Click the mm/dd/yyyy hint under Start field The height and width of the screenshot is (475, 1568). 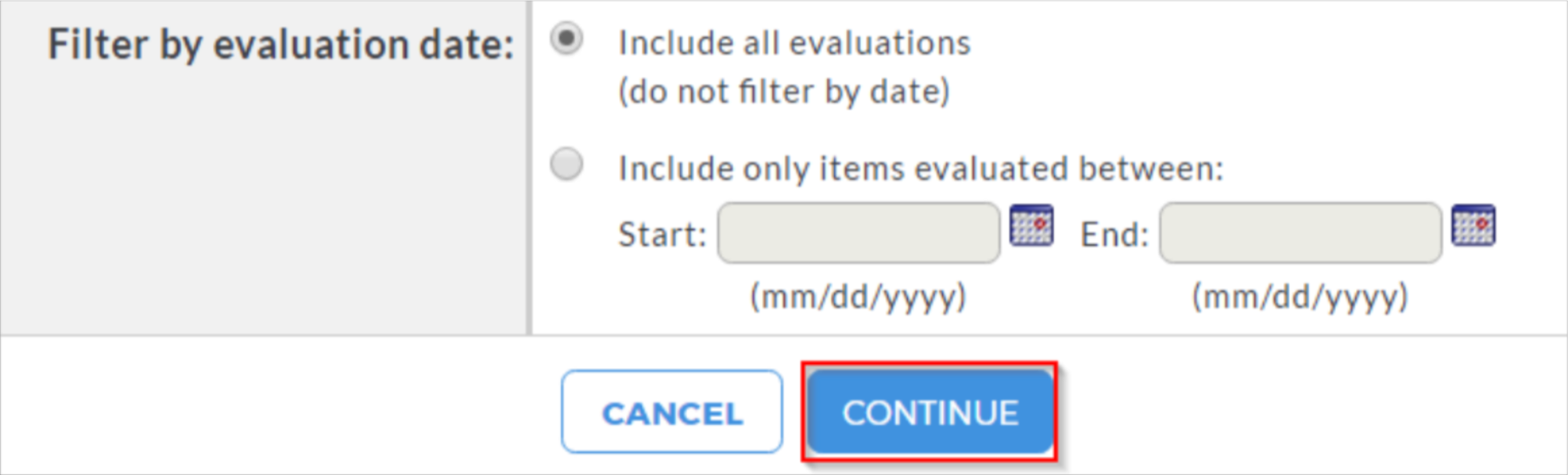point(858,297)
